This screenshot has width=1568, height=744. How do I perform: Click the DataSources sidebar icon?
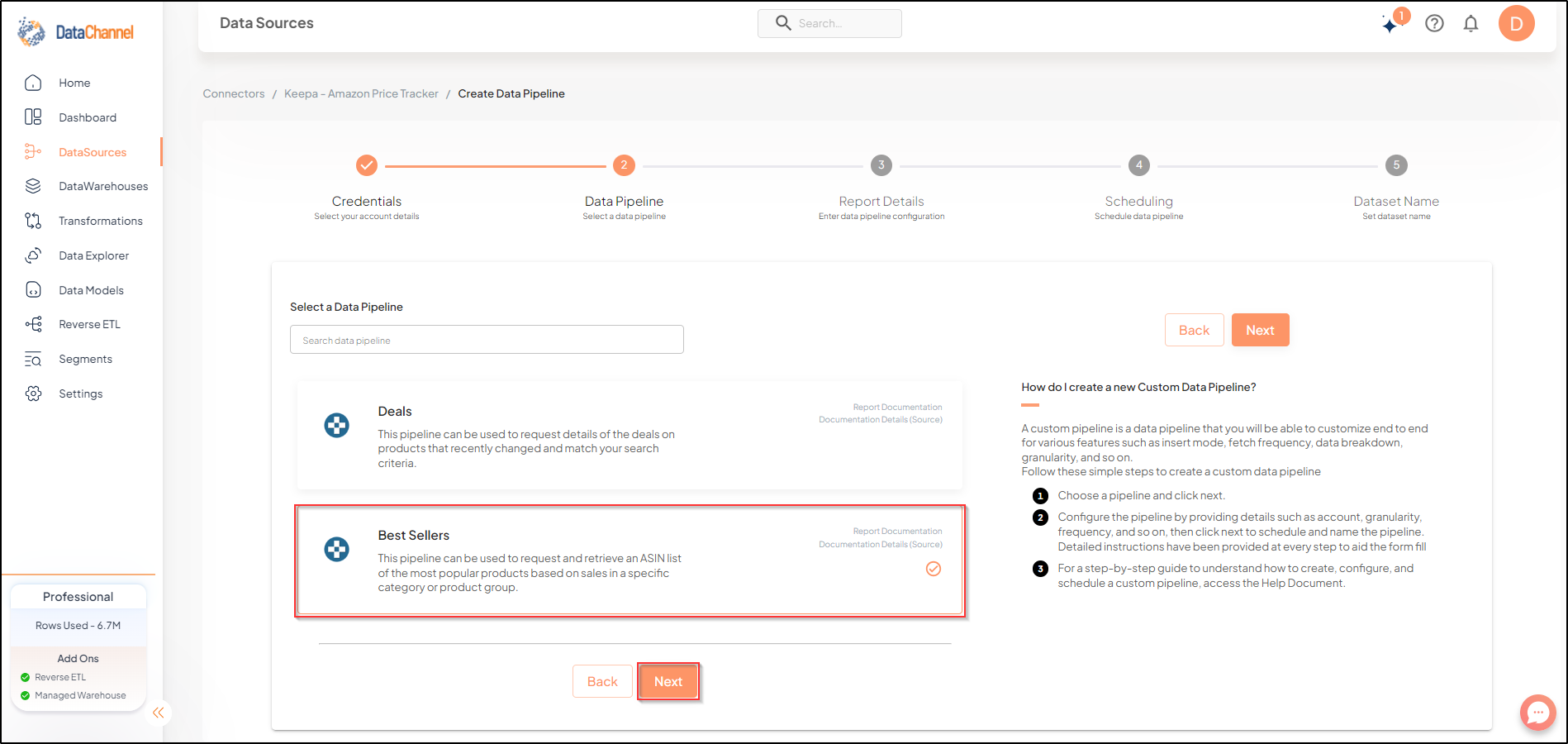pos(33,152)
